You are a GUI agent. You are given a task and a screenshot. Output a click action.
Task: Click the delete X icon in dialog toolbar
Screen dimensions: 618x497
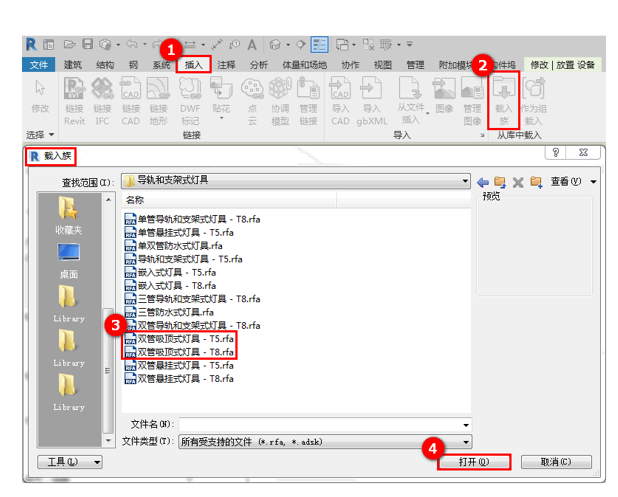coord(546,182)
